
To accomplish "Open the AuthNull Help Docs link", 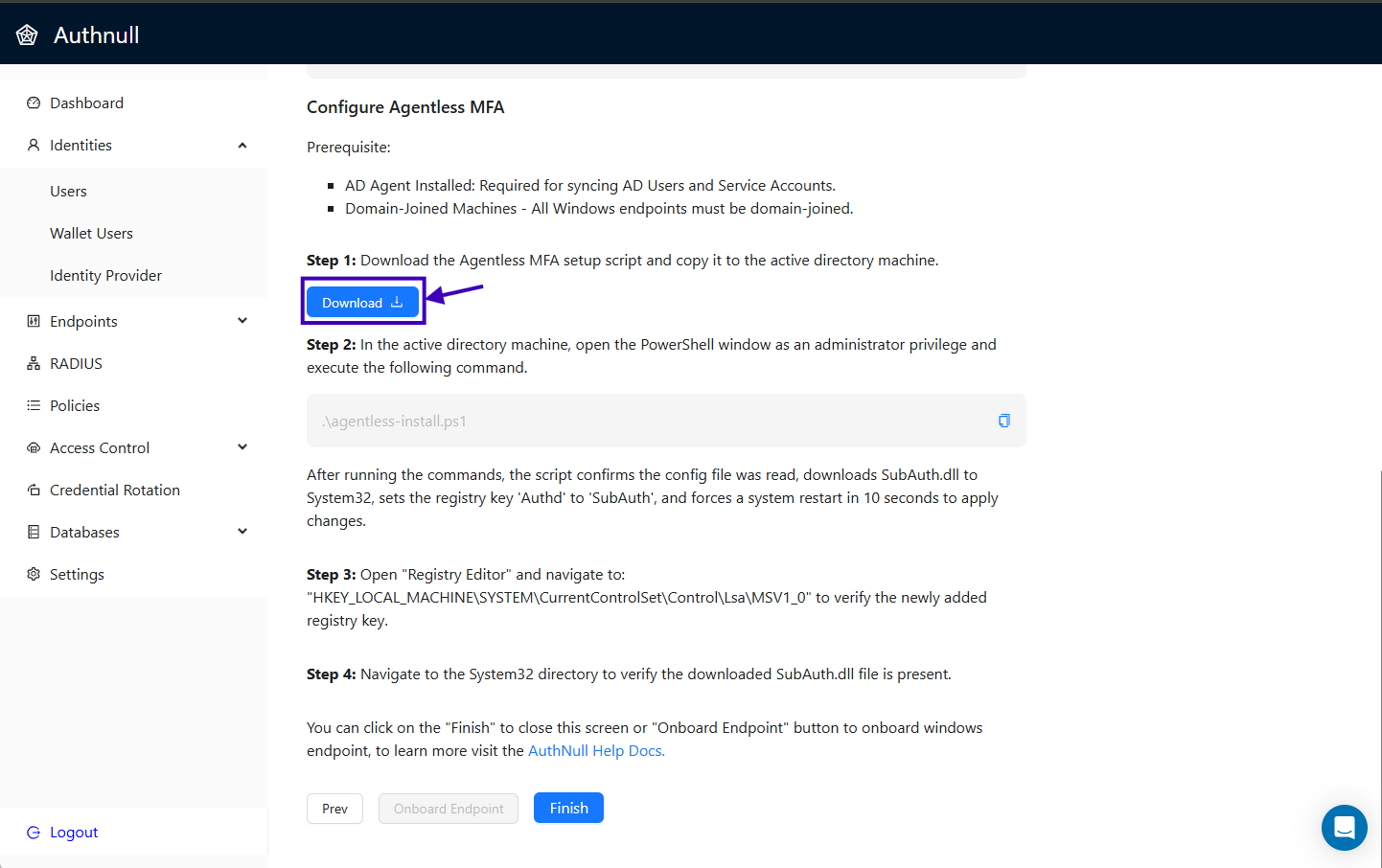I will tap(596, 751).
